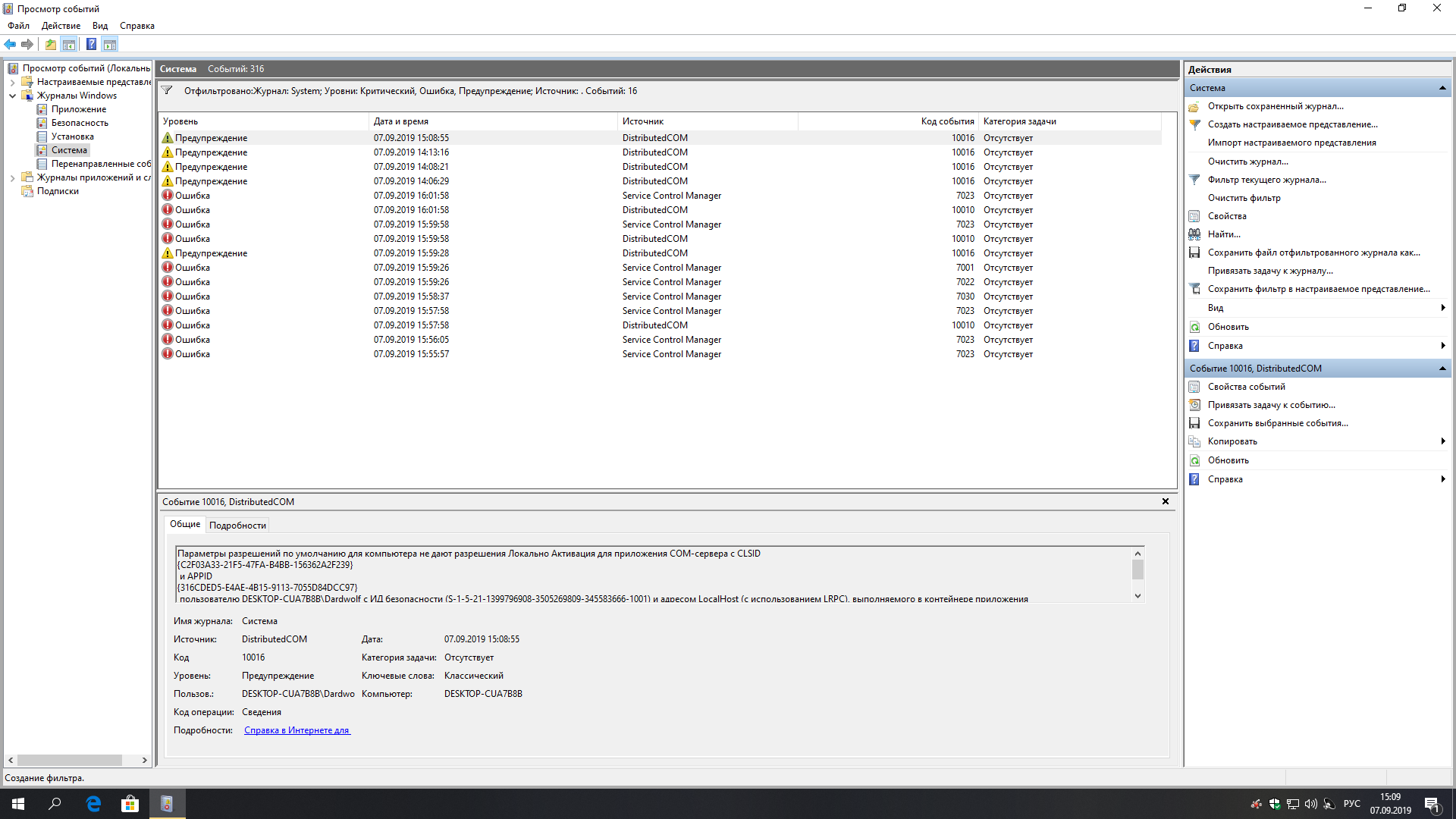Close the event 10016 preview pane
This screenshot has width=1456, height=819.
point(1166,501)
